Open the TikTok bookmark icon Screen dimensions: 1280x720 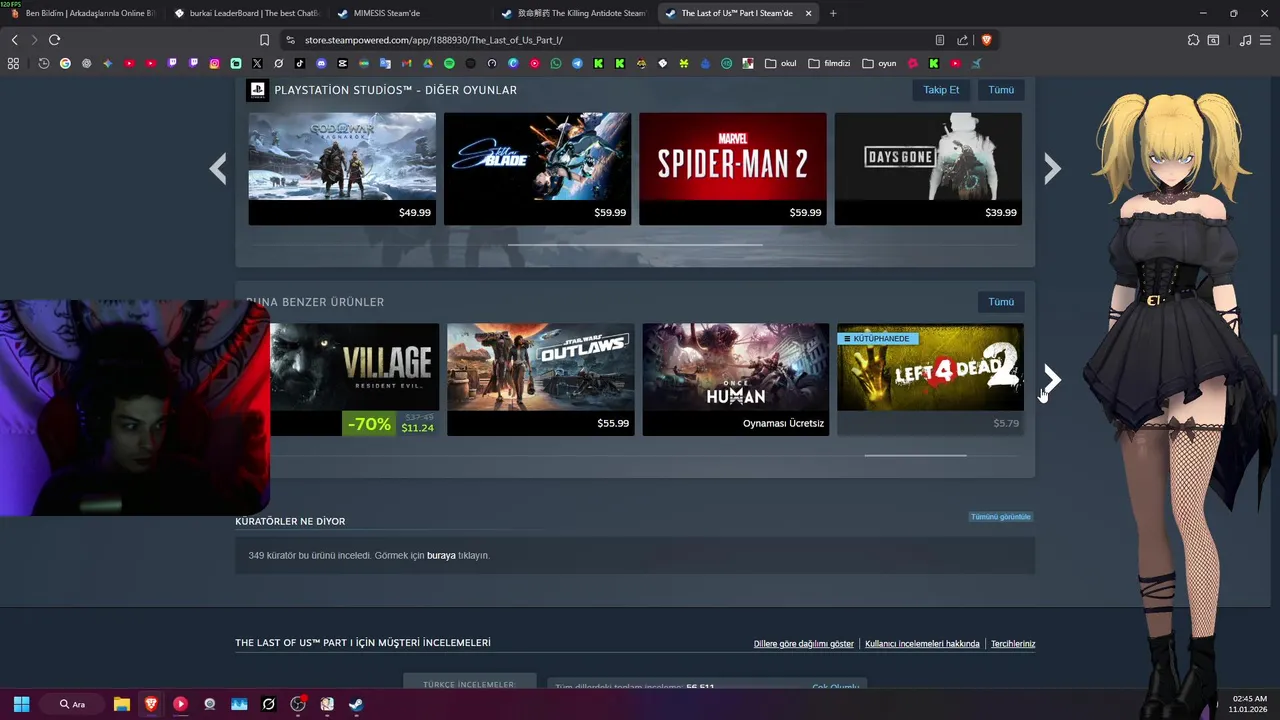coord(300,63)
